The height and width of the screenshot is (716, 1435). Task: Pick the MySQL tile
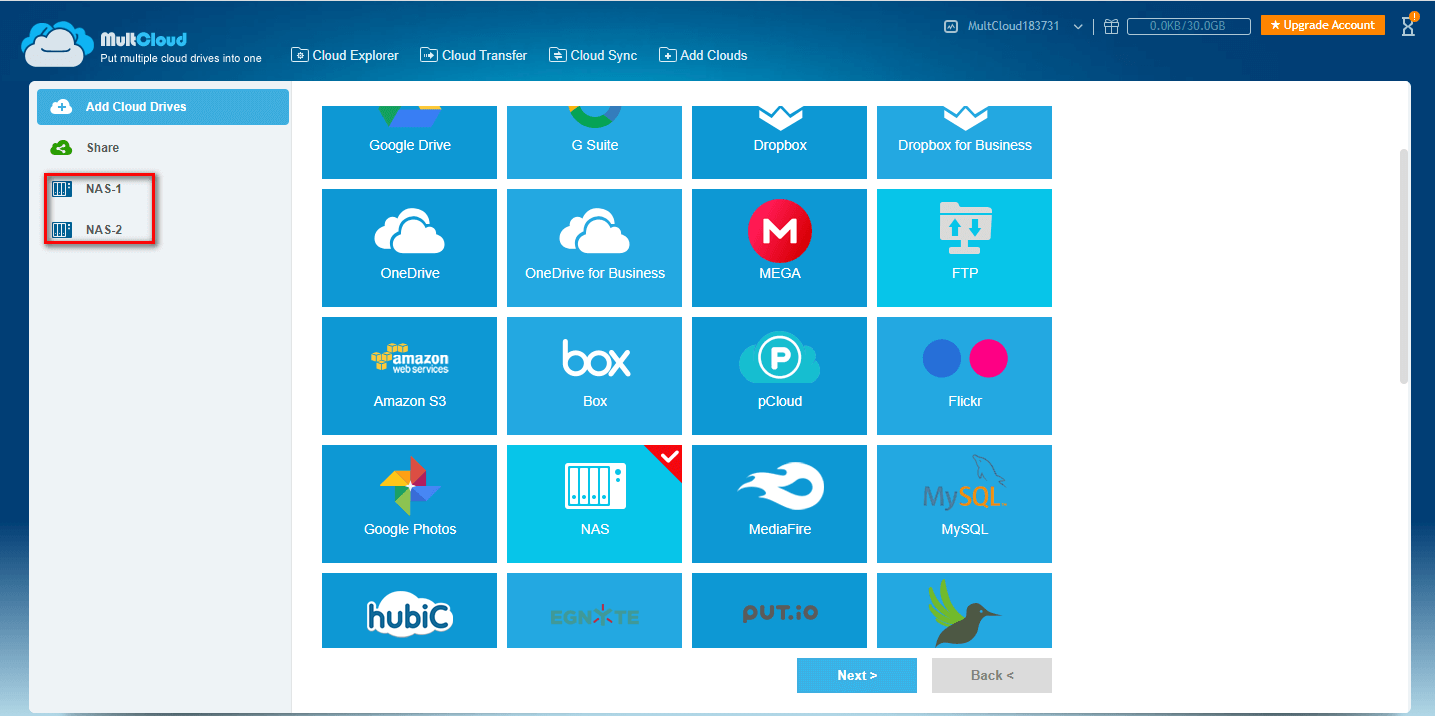click(964, 504)
